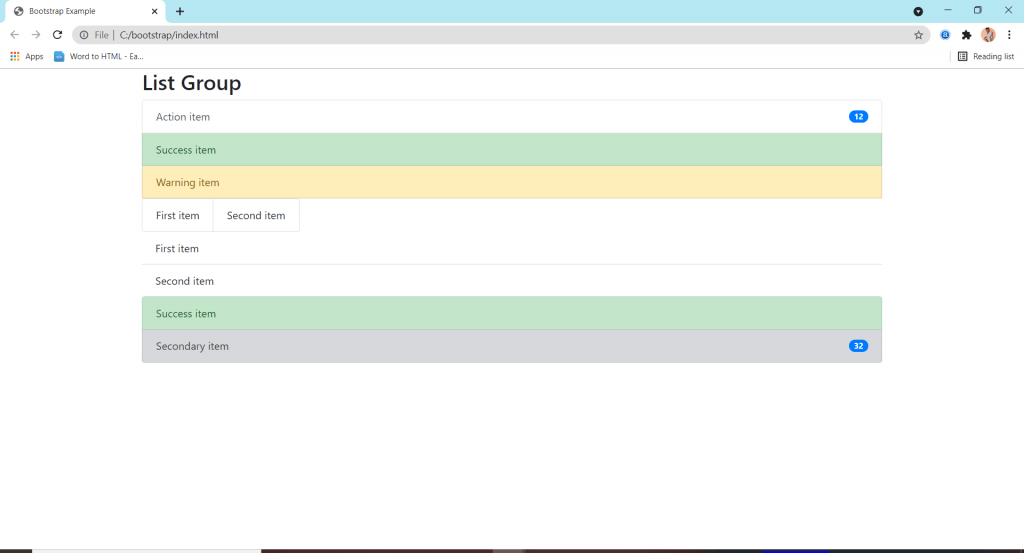This screenshot has height=553, width=1024.
Task: Click the Action item list row
Action: [512, 117]
